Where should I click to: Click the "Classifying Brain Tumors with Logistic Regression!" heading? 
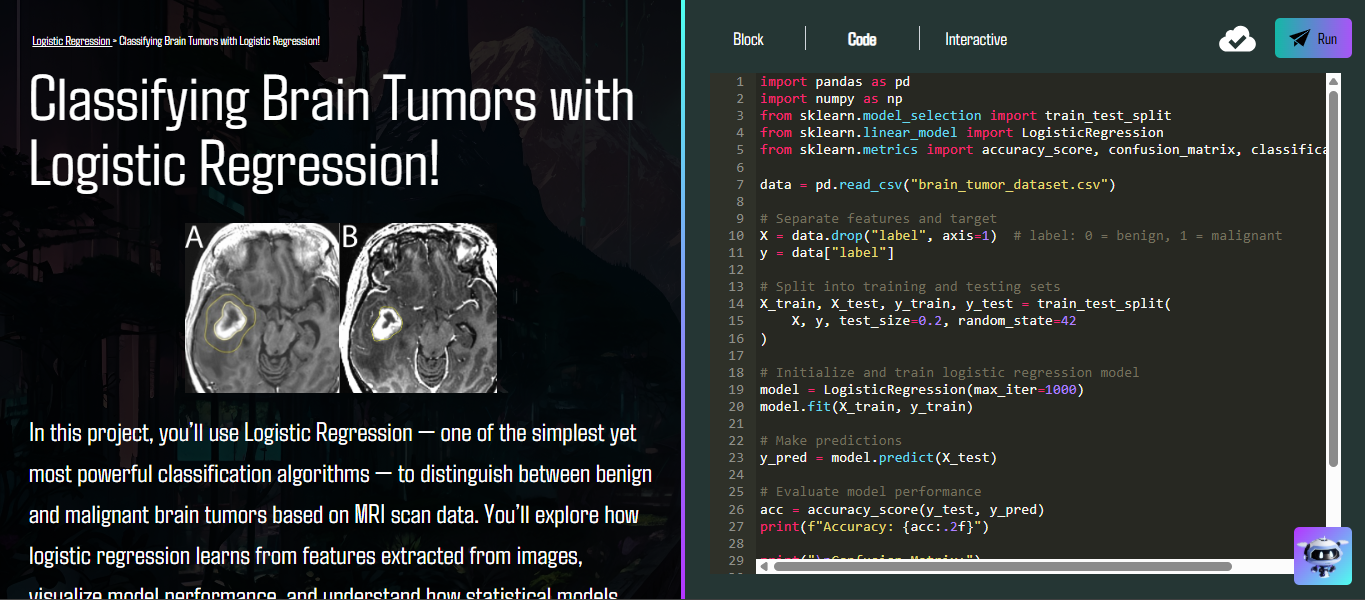[332, 131]
